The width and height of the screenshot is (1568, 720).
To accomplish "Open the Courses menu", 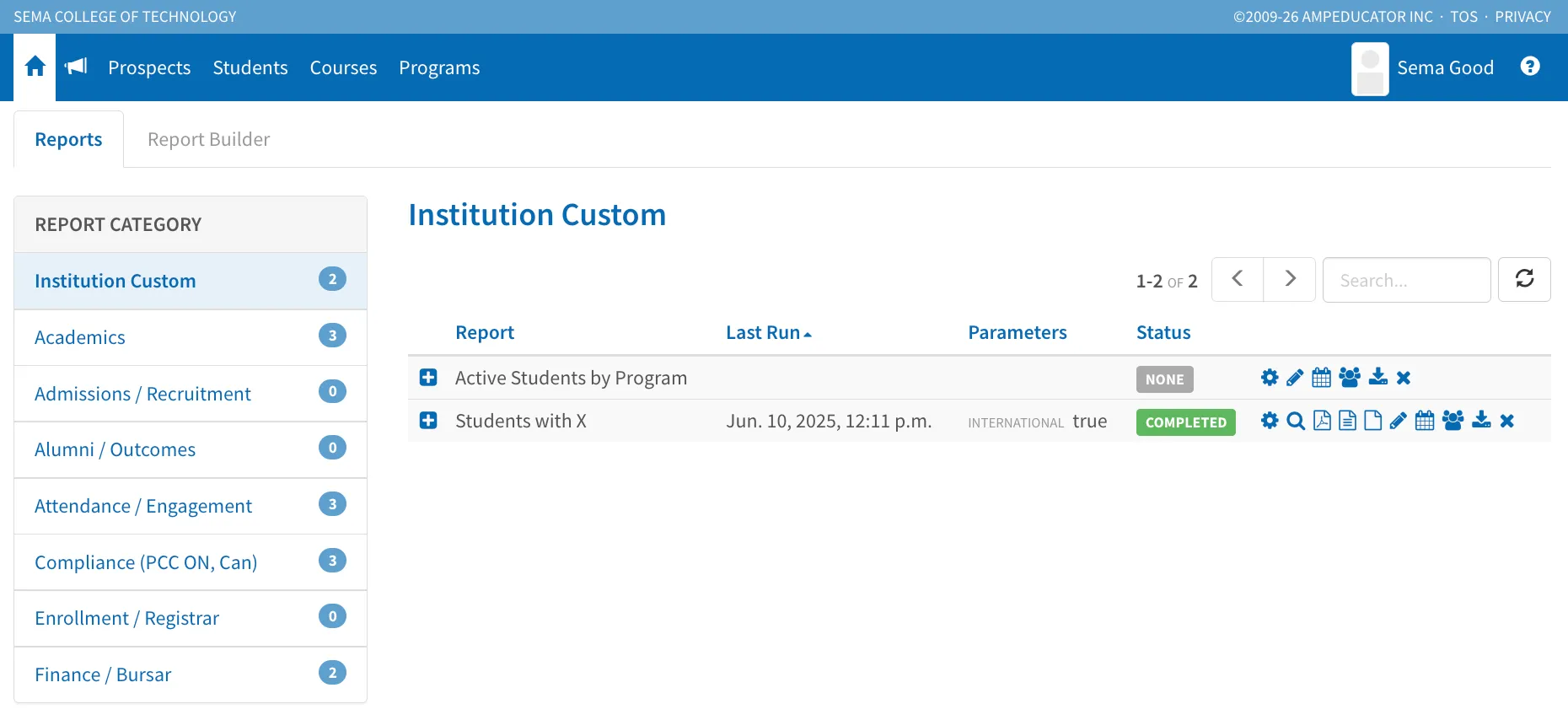I will point(343,67).
